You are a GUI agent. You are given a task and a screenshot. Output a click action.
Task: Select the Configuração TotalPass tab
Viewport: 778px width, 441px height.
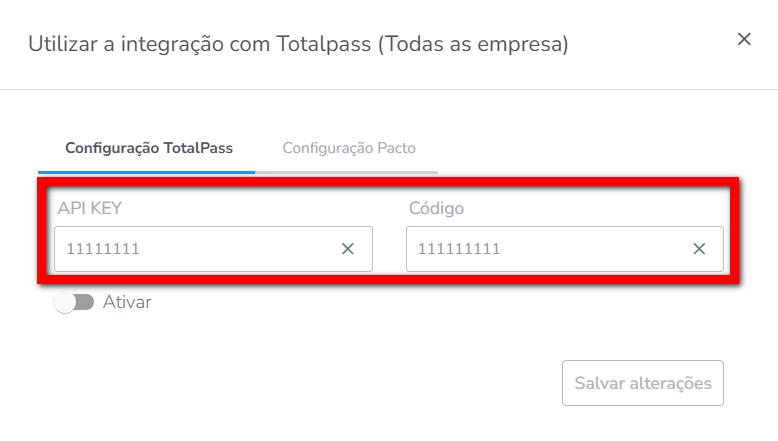click(149, 148)
